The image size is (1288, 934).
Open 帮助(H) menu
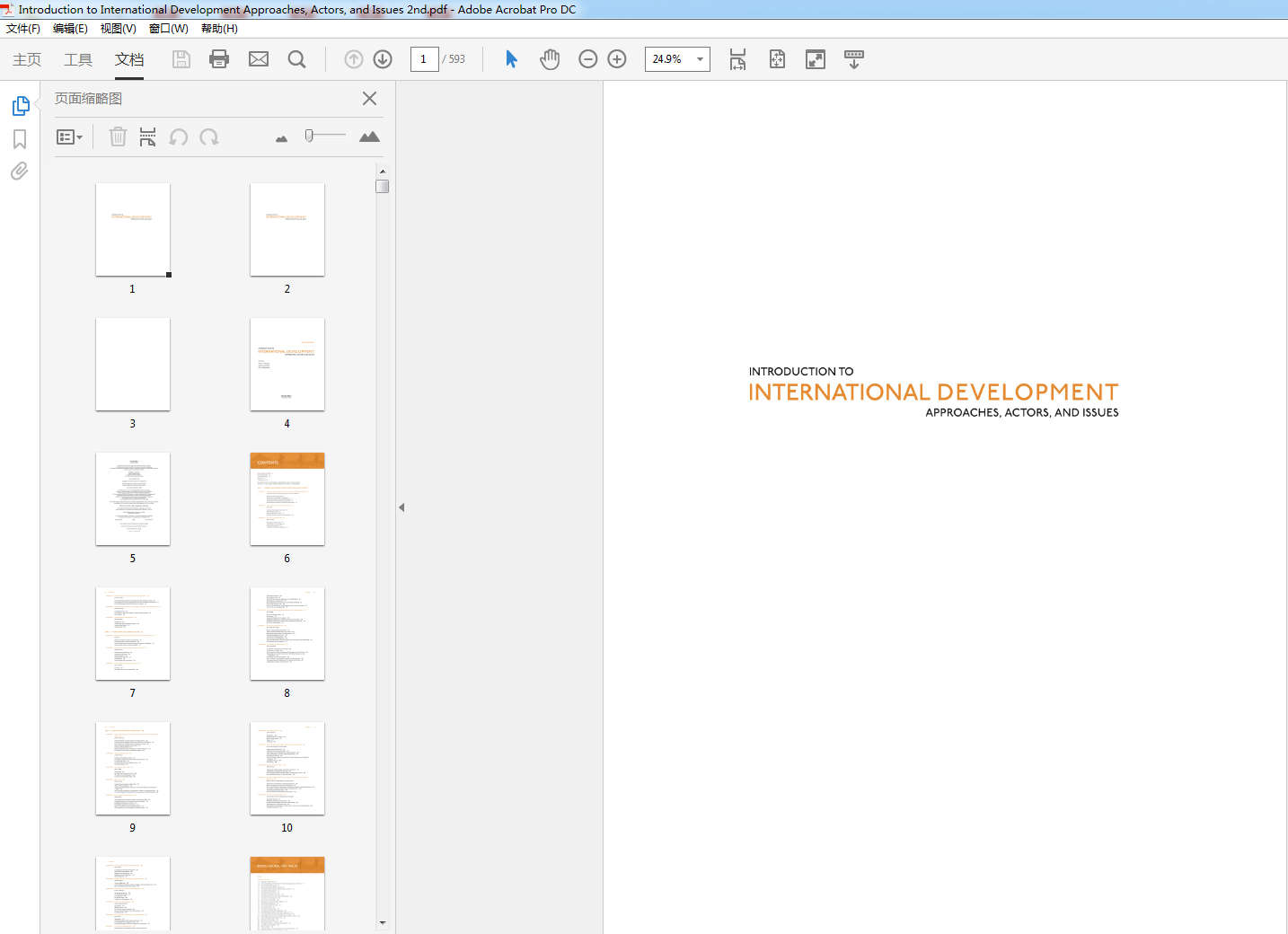coord(219,29)
